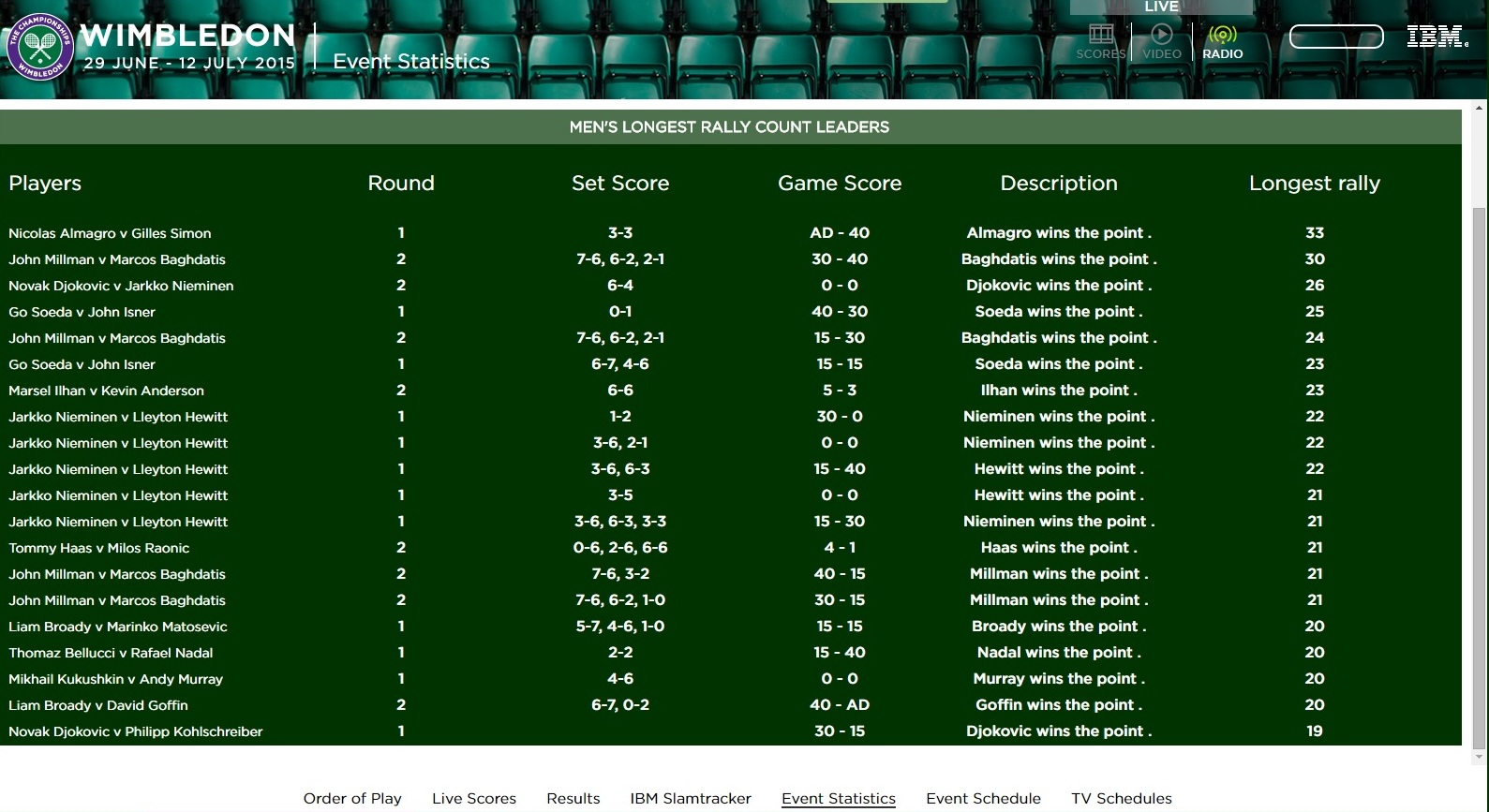This screenshot has height=812, width=1489.
Task: Click the Game Score column header
Action: [x=840, y=184]
